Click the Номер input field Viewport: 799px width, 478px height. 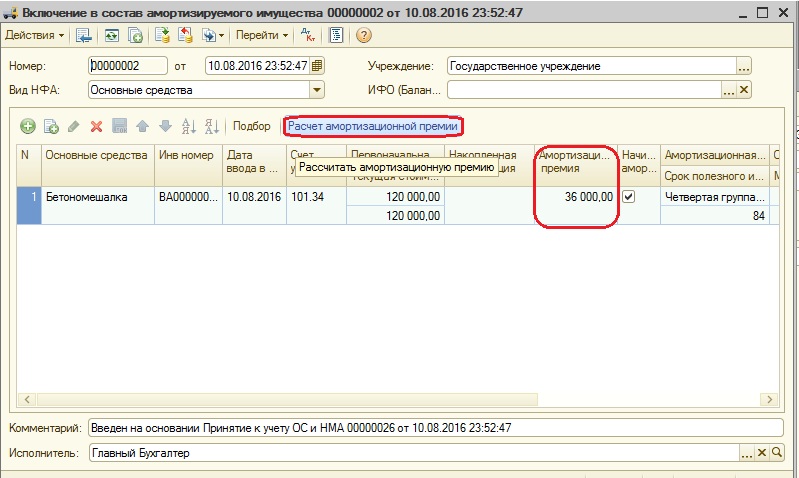[128, 66]
